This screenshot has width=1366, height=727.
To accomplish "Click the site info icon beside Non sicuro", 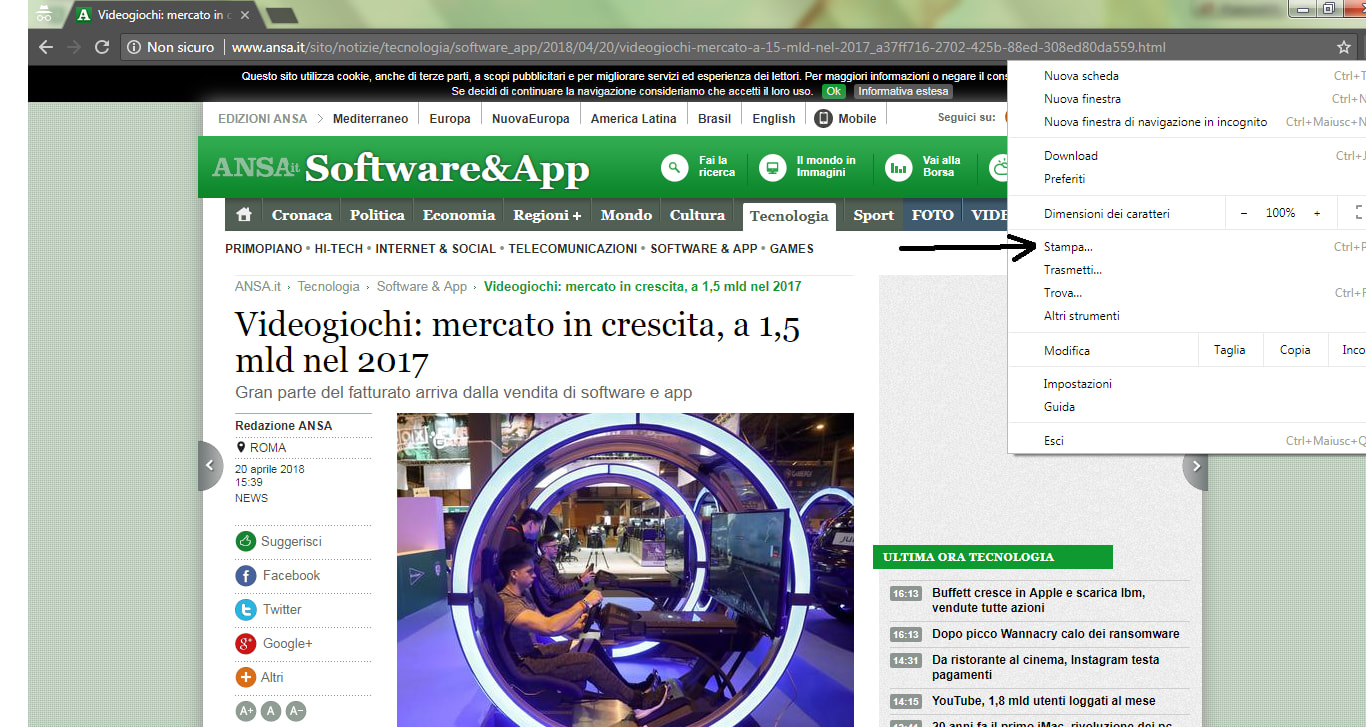I will click(134, 47).
